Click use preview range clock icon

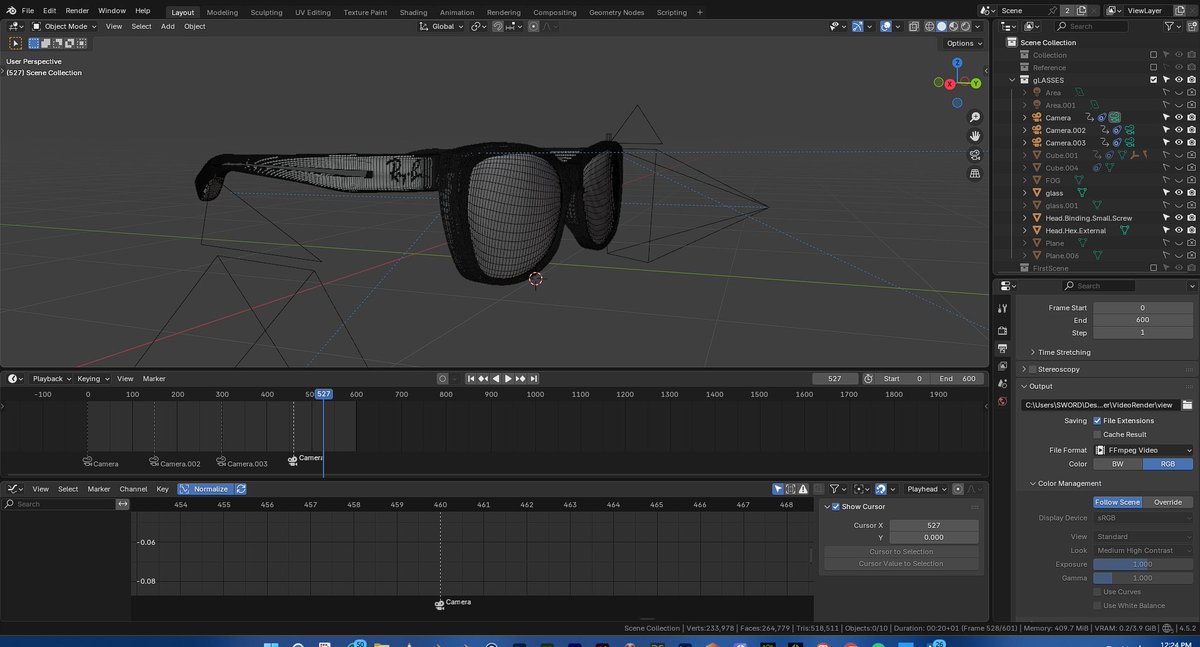869,379
